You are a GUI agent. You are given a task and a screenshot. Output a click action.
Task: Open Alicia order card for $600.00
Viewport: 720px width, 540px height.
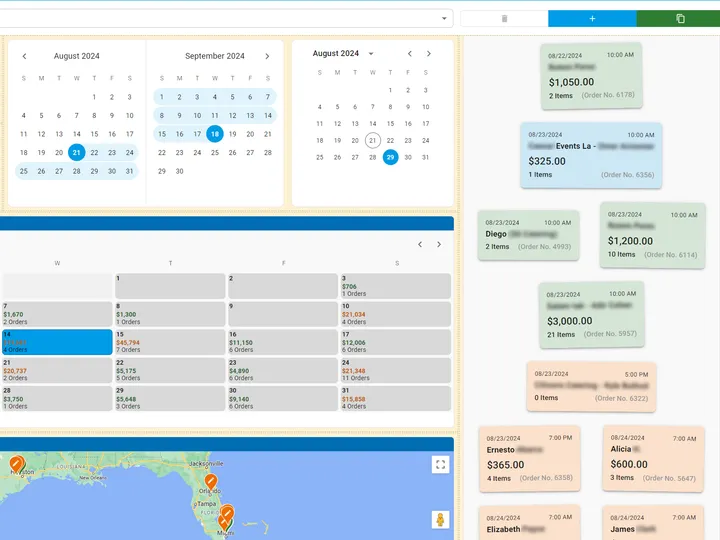tap(653, 459)
